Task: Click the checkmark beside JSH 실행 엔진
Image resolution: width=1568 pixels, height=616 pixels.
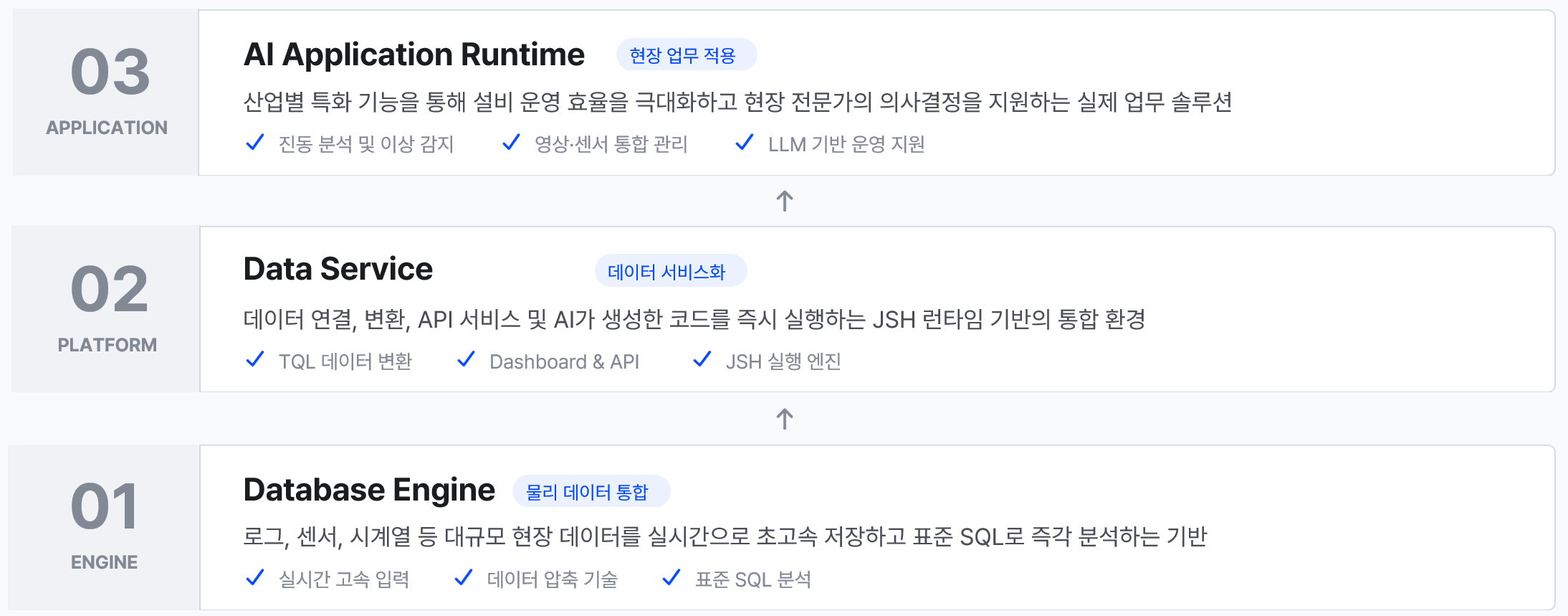Action: point(702,359)
